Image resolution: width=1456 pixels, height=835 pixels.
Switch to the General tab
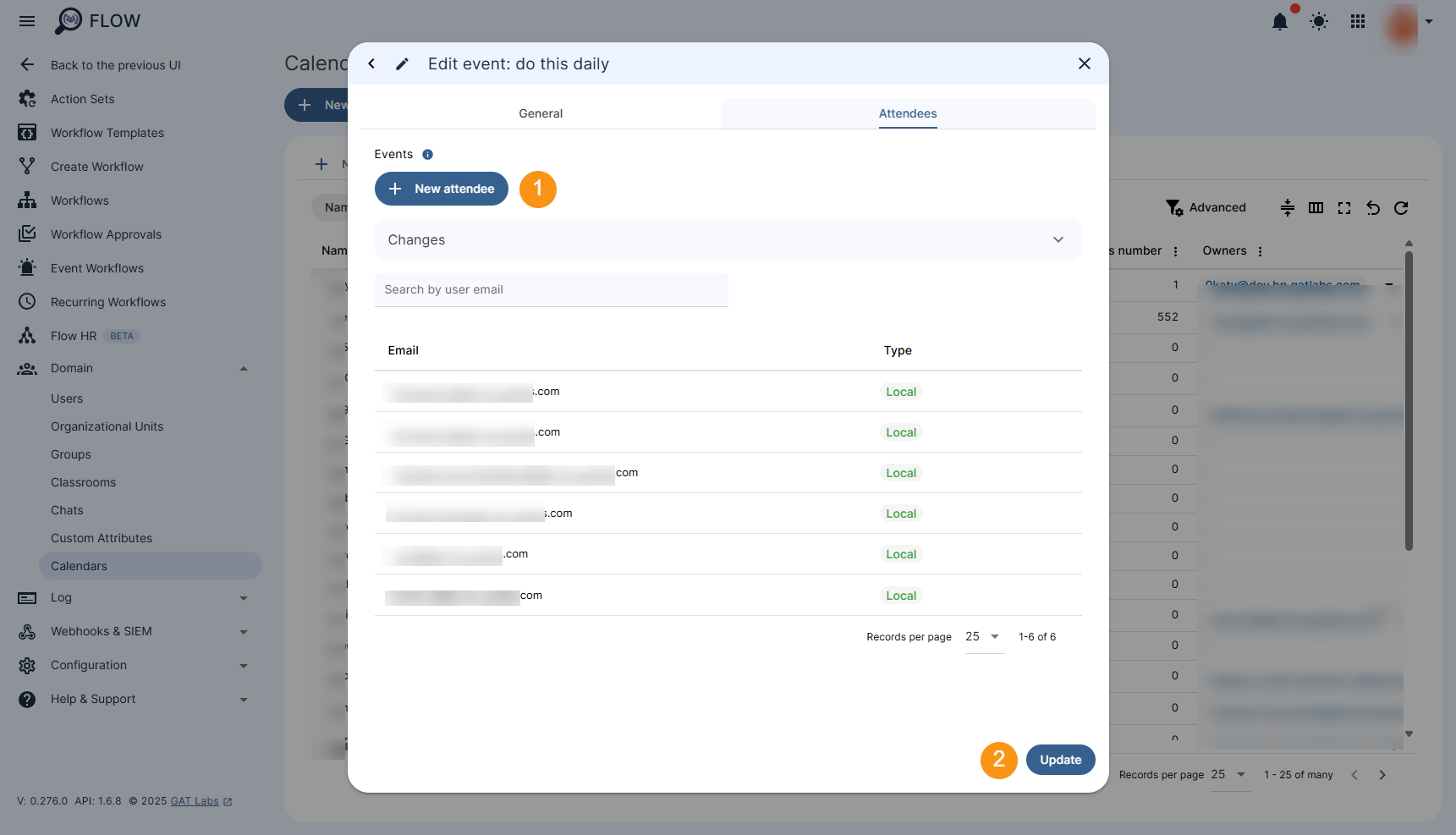[x=541, y=113]
